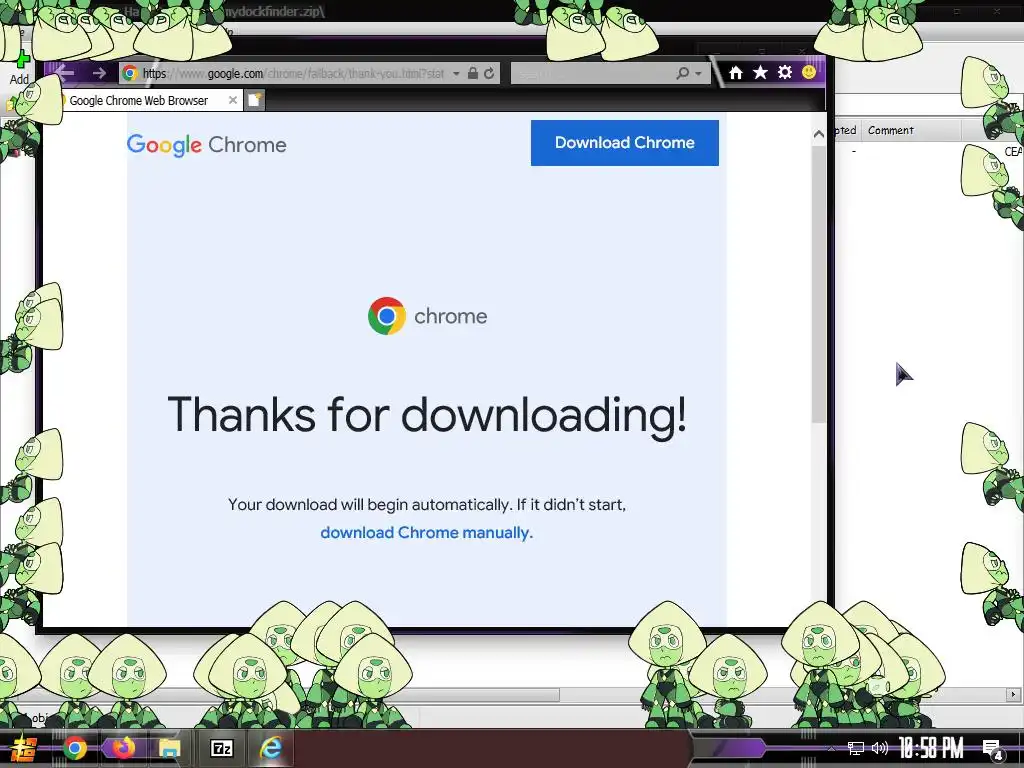Click the Google Chrome logo header

coord(206,144)
